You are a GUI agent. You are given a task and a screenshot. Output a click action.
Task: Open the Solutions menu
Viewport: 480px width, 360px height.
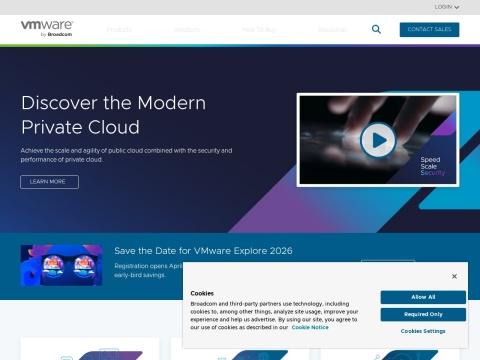click(187, 30)
